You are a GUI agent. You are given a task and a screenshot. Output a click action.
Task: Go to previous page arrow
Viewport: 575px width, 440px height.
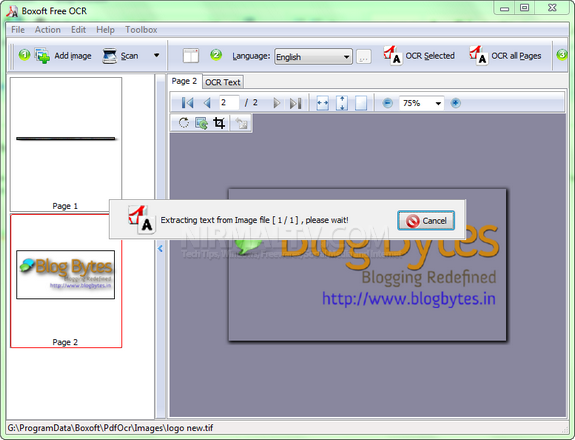pos(207,103)
